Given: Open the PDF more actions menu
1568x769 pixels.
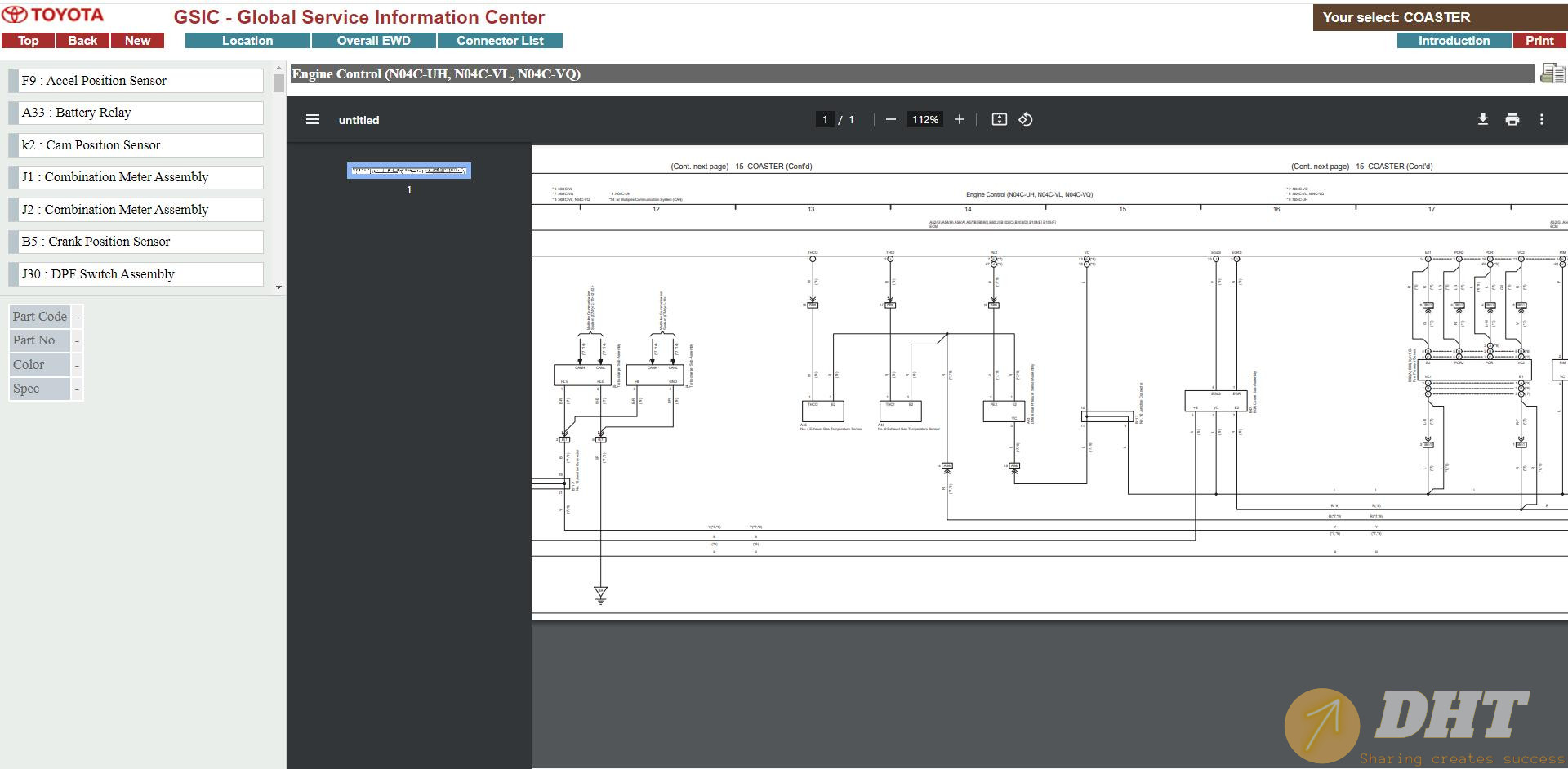Looking at the screenshot, I should 1542,119.
